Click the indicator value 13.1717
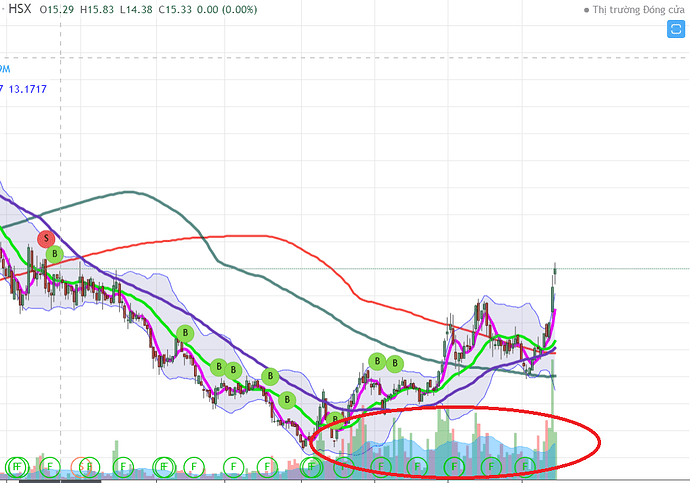690x483 pixels. 28,89
